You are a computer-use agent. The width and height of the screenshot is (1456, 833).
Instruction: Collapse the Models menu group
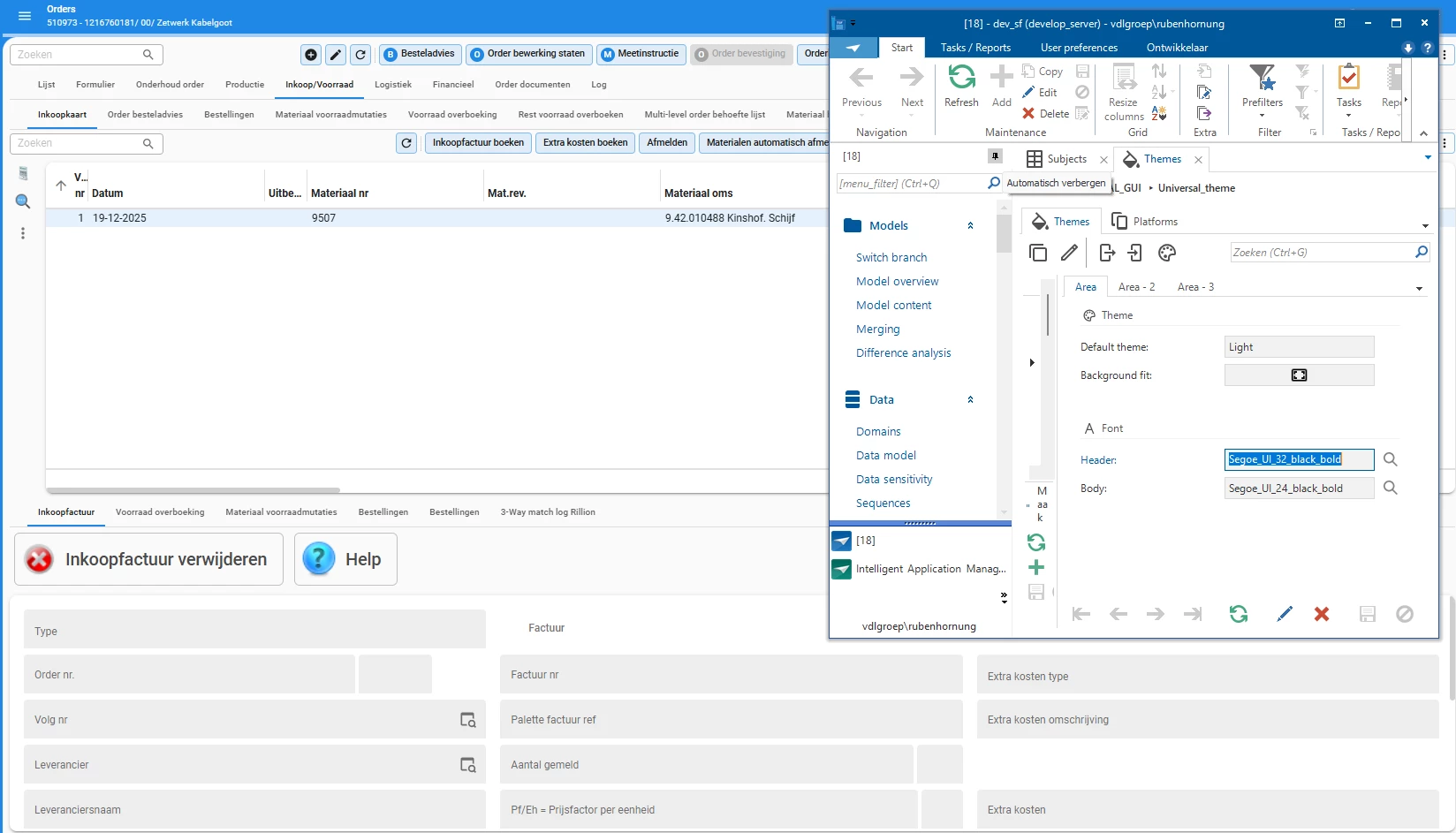coord(970,226)
